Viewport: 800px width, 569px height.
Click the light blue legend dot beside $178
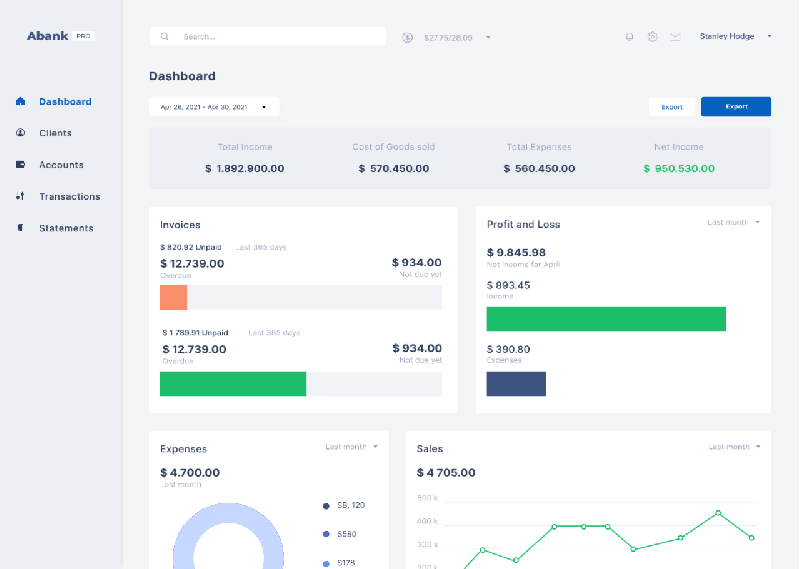click(x=327, y=563)
